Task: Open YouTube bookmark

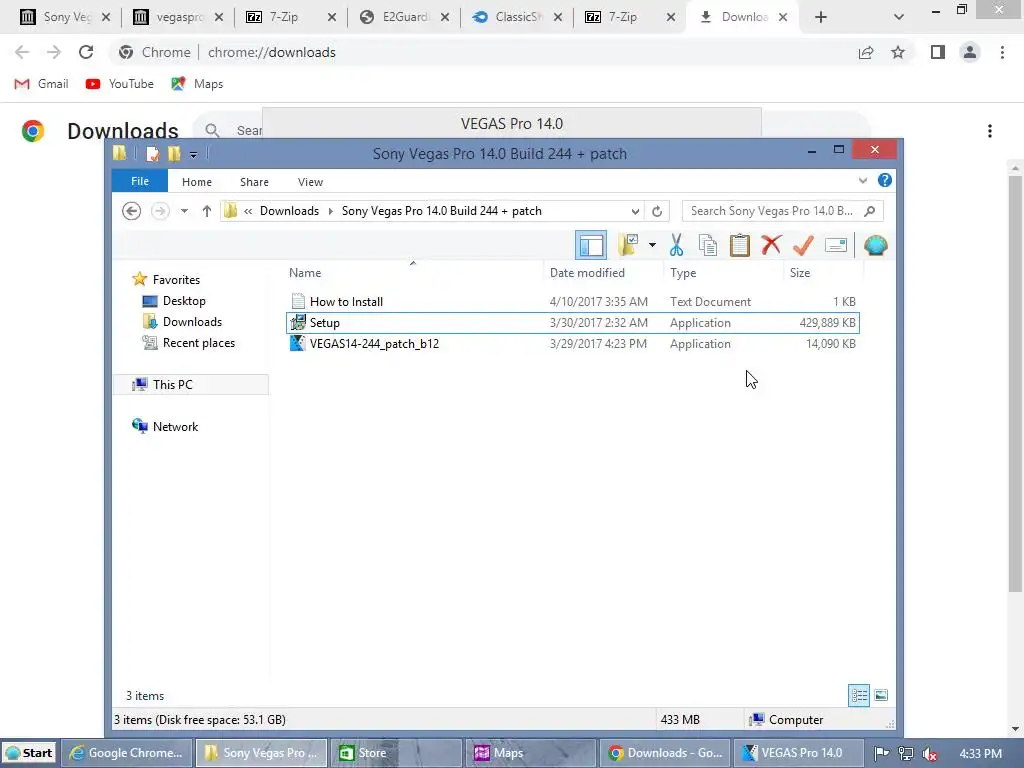Action: click(120, 84)
